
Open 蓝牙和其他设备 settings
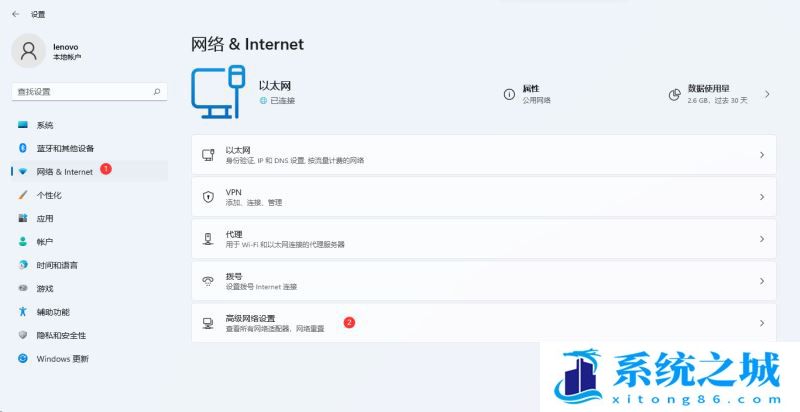click(65, 148)
